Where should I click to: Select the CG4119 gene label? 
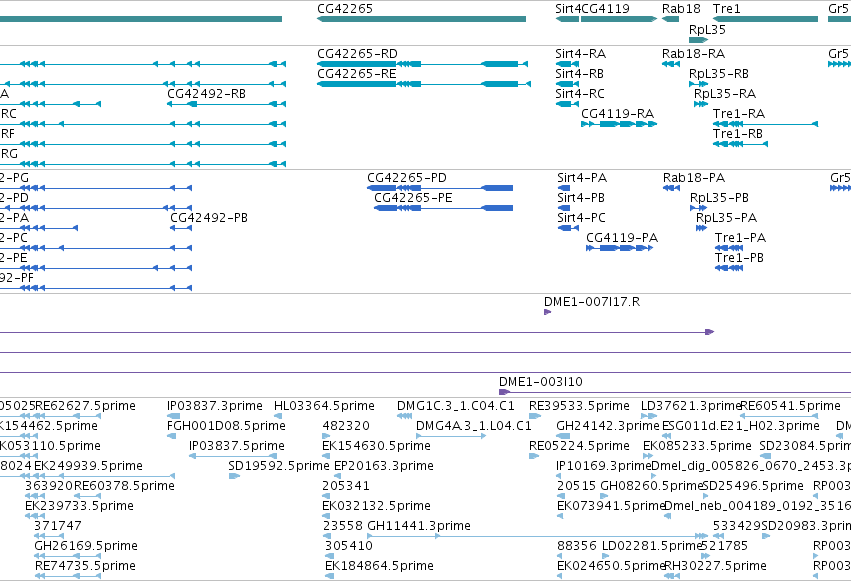click(x=605, y=9)
